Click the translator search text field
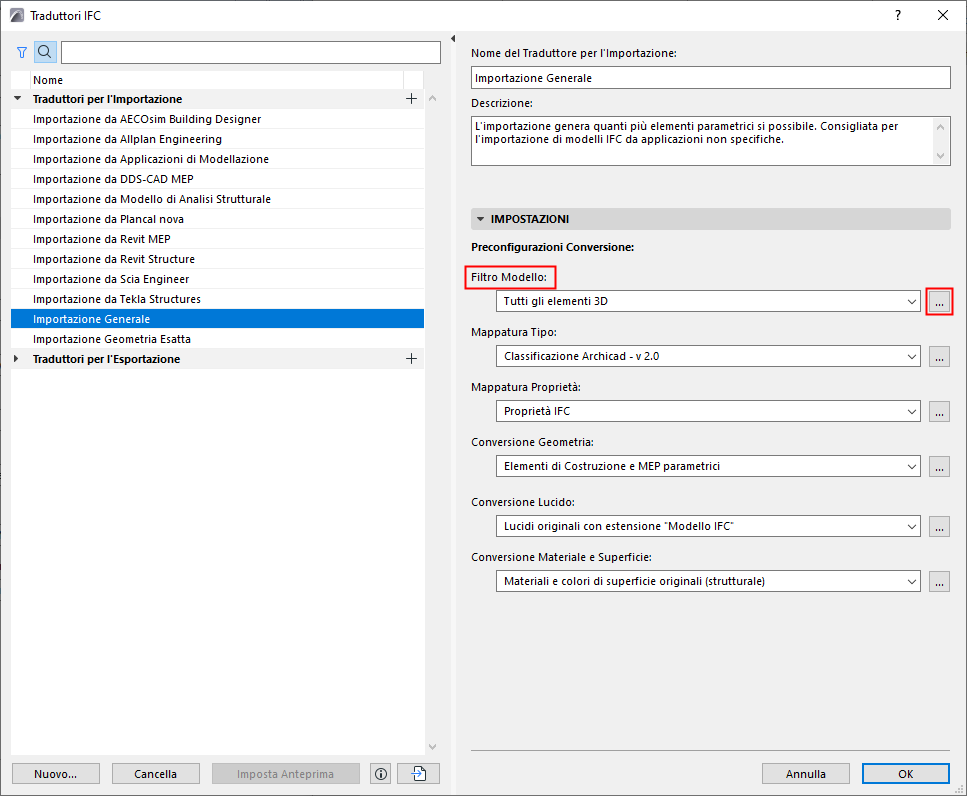 (251, 52)
